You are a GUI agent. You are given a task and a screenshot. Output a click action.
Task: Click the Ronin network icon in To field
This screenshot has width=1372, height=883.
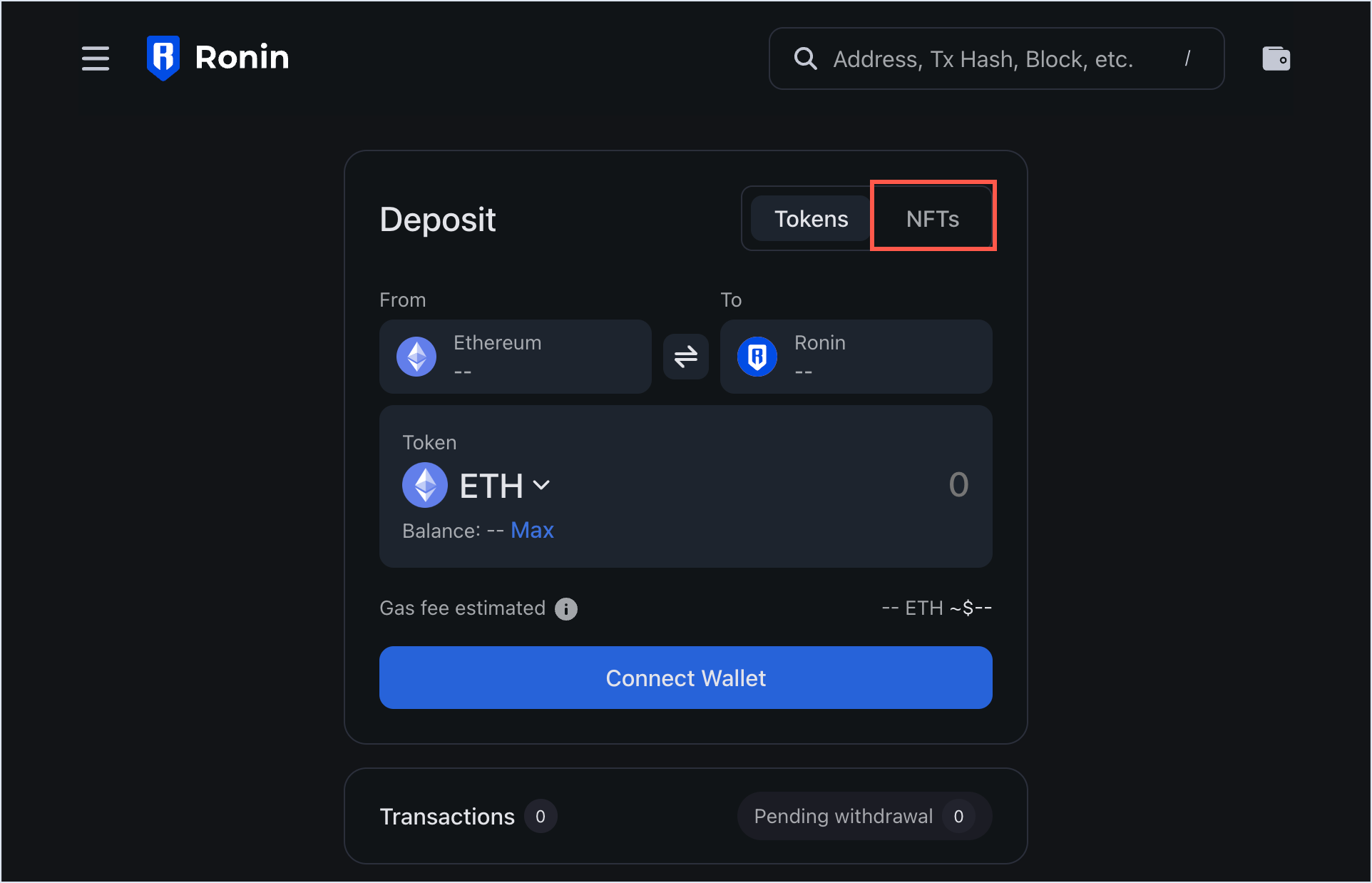point(757,357)
